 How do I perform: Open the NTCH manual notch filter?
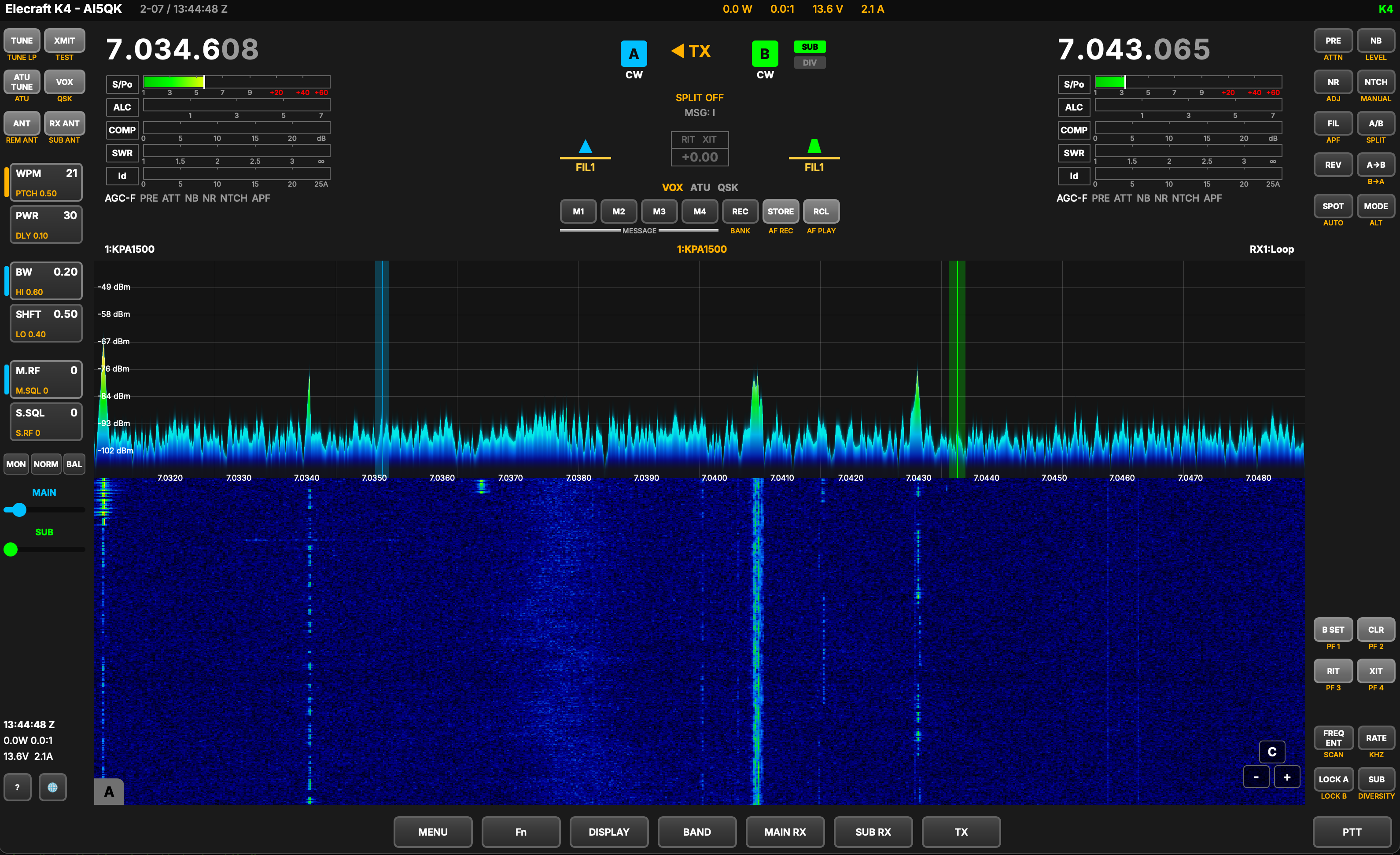coord(1376,82)
